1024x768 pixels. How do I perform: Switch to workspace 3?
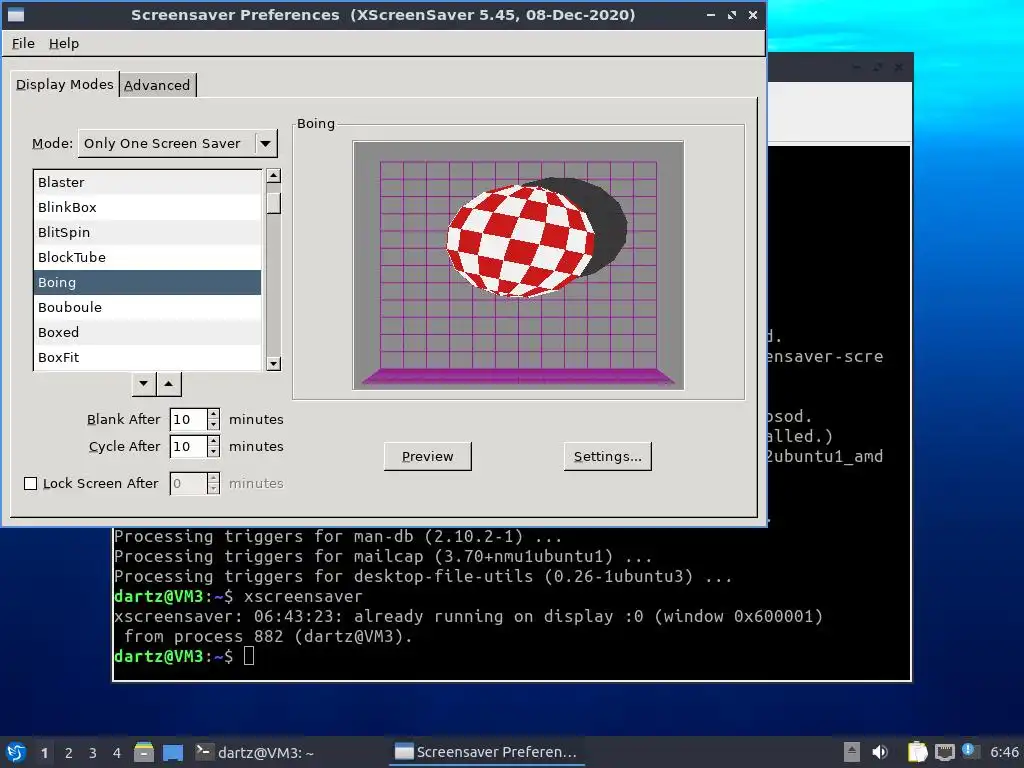(x=93, y=753)
